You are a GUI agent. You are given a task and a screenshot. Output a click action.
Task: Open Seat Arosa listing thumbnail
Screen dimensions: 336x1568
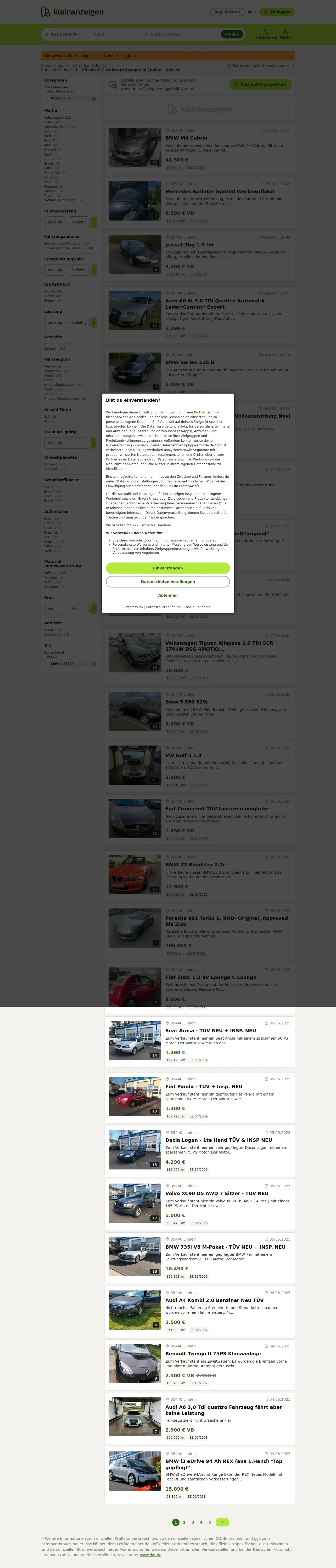click(135, 1040)
